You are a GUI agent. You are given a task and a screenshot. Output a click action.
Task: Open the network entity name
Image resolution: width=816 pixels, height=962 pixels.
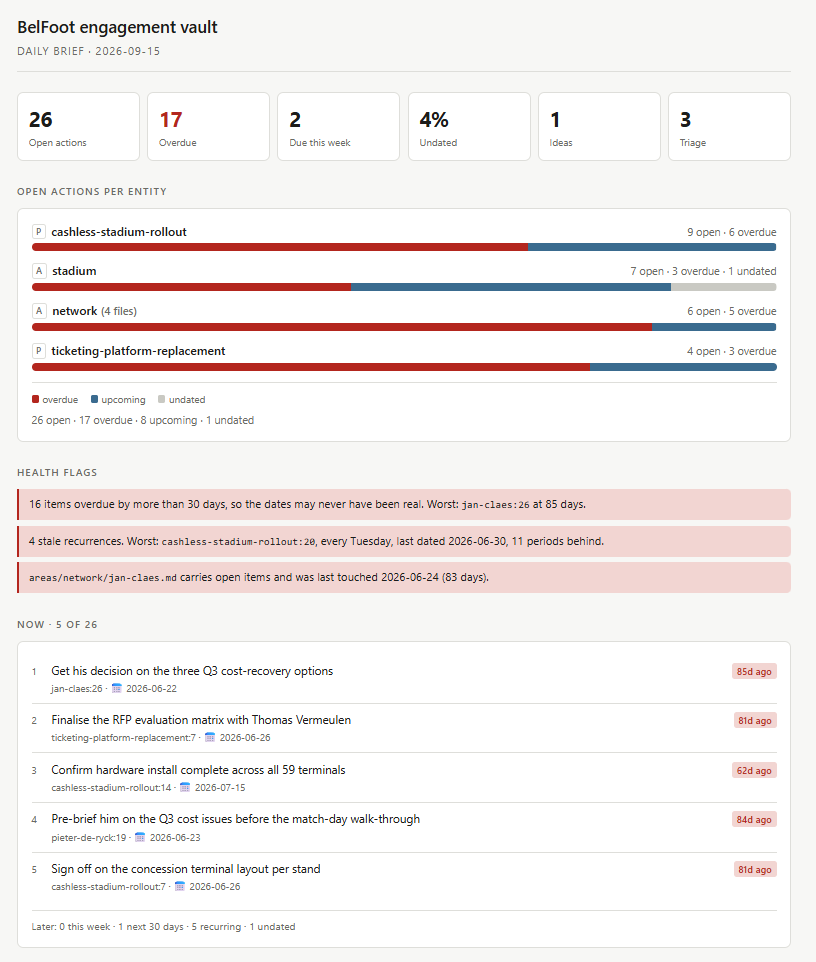coord(75,311)
